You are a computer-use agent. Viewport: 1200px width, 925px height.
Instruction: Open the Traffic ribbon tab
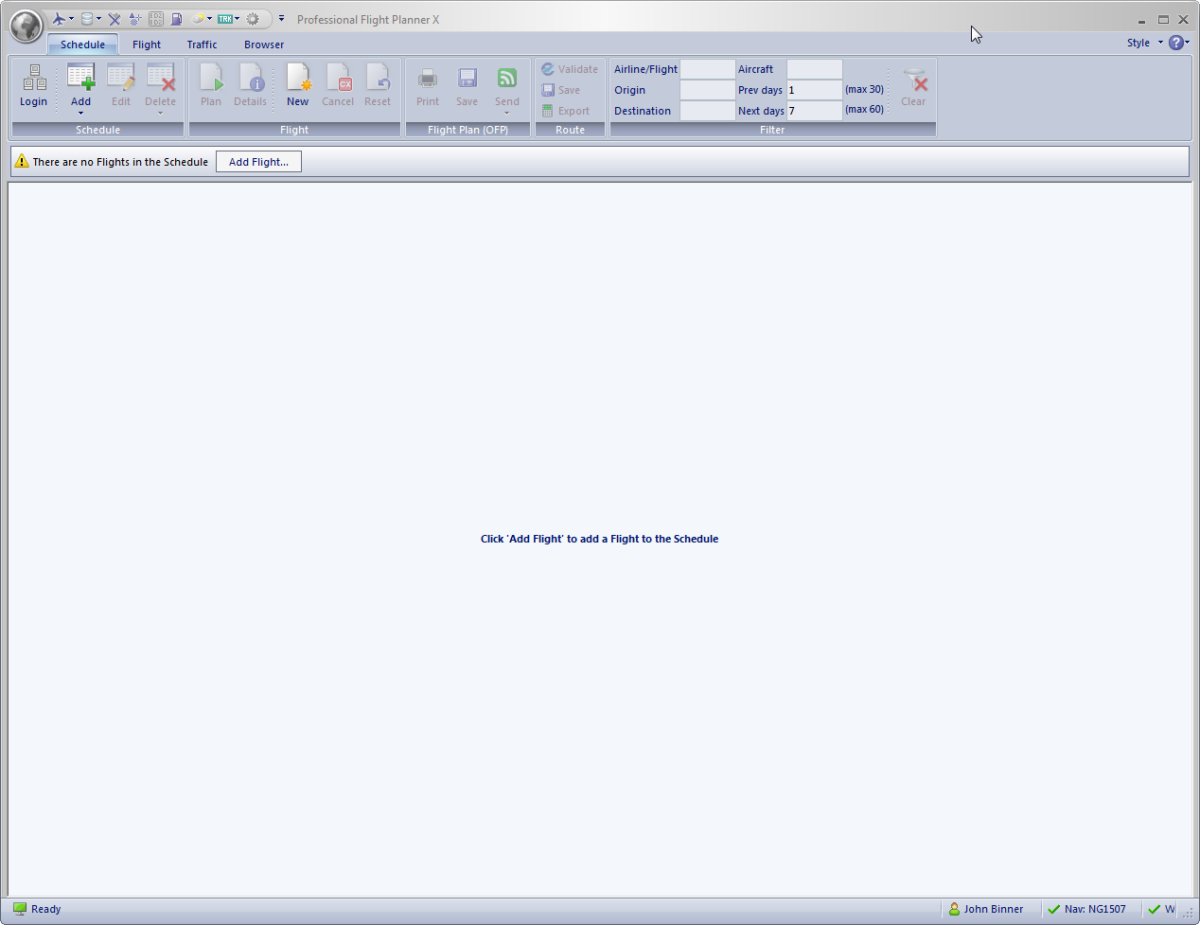pyautogui.click(x=202, y=45)
